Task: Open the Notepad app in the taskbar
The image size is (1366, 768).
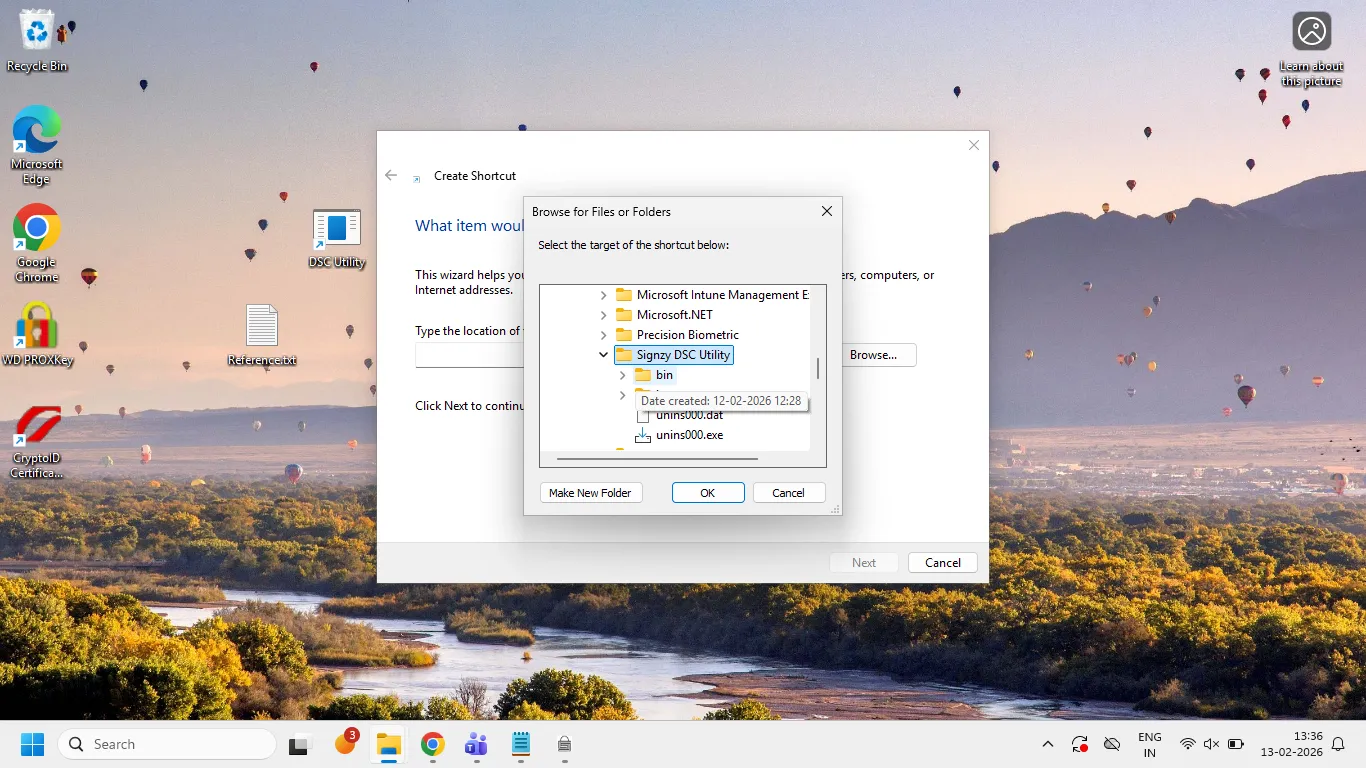Action: point(520,745)
